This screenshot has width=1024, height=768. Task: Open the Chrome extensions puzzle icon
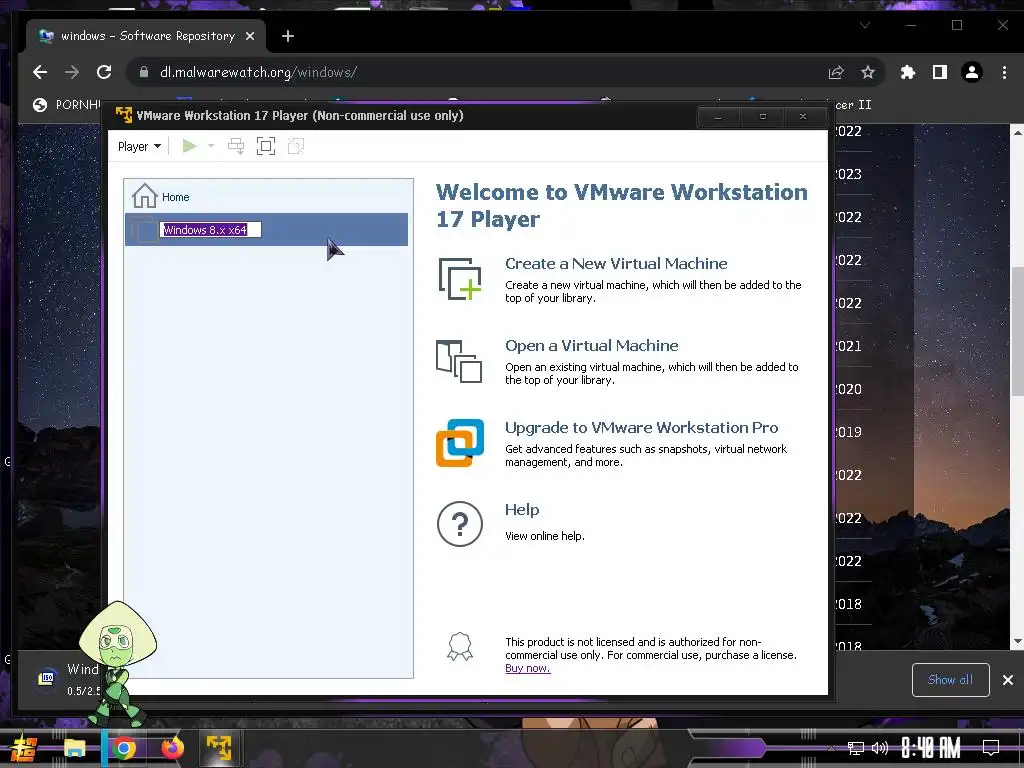click(908, 72)
